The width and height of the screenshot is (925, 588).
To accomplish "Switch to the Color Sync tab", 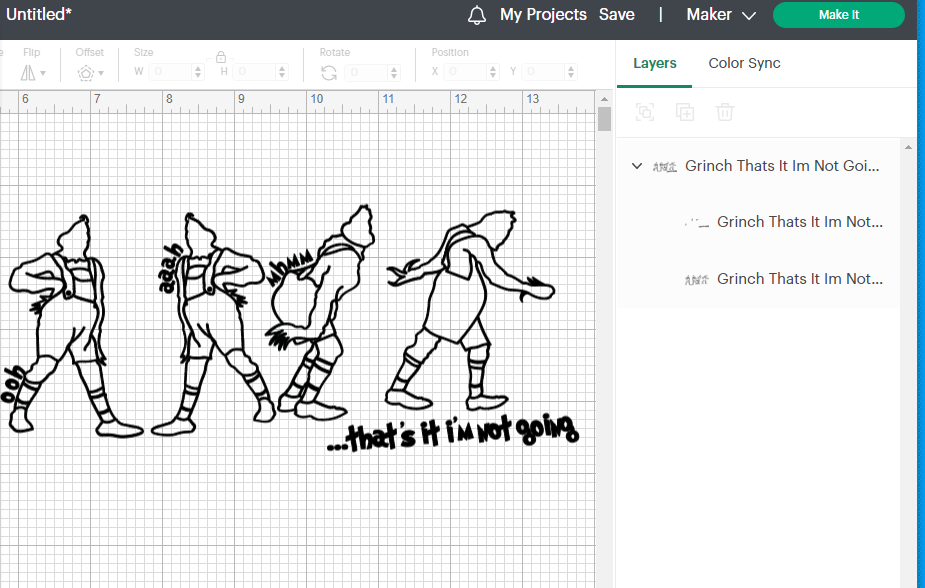I will pyautogui.click(x=744, y=63).
